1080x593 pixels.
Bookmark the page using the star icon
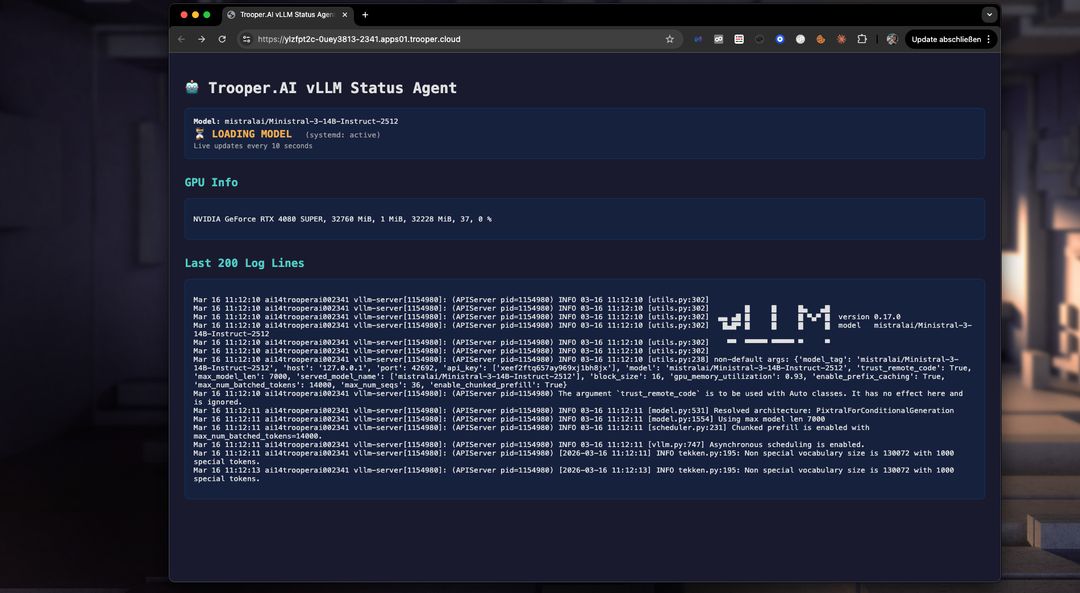671,39
